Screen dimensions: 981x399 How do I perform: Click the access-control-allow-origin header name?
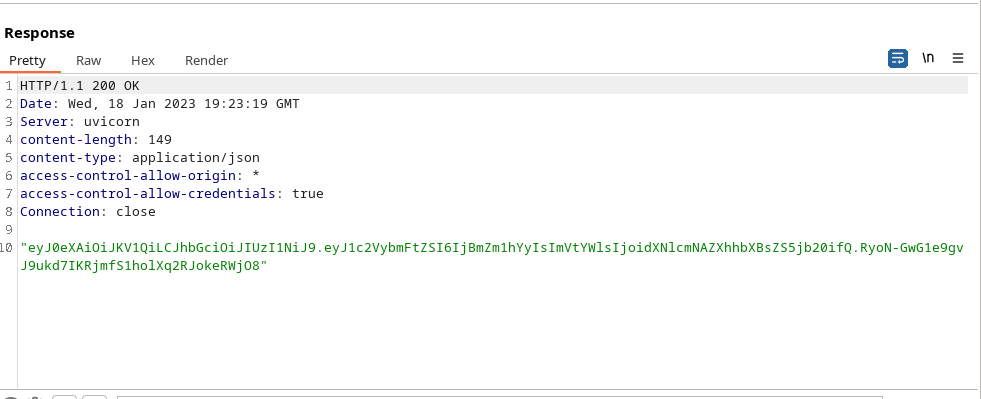point(128,176)
